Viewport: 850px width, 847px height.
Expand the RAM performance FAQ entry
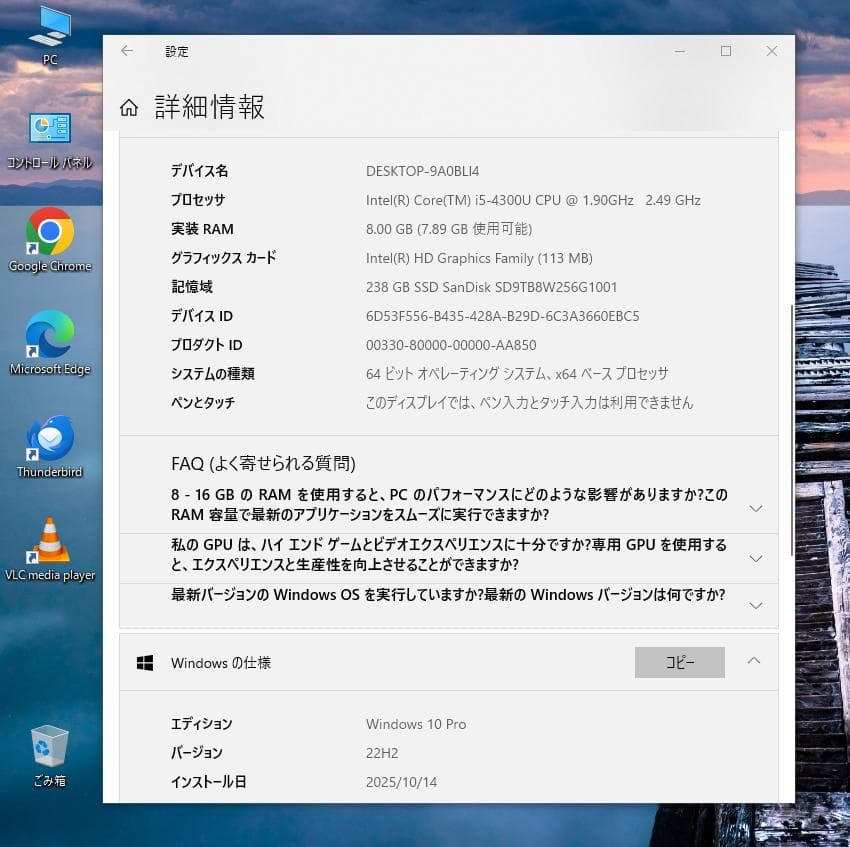coord(756,508)
